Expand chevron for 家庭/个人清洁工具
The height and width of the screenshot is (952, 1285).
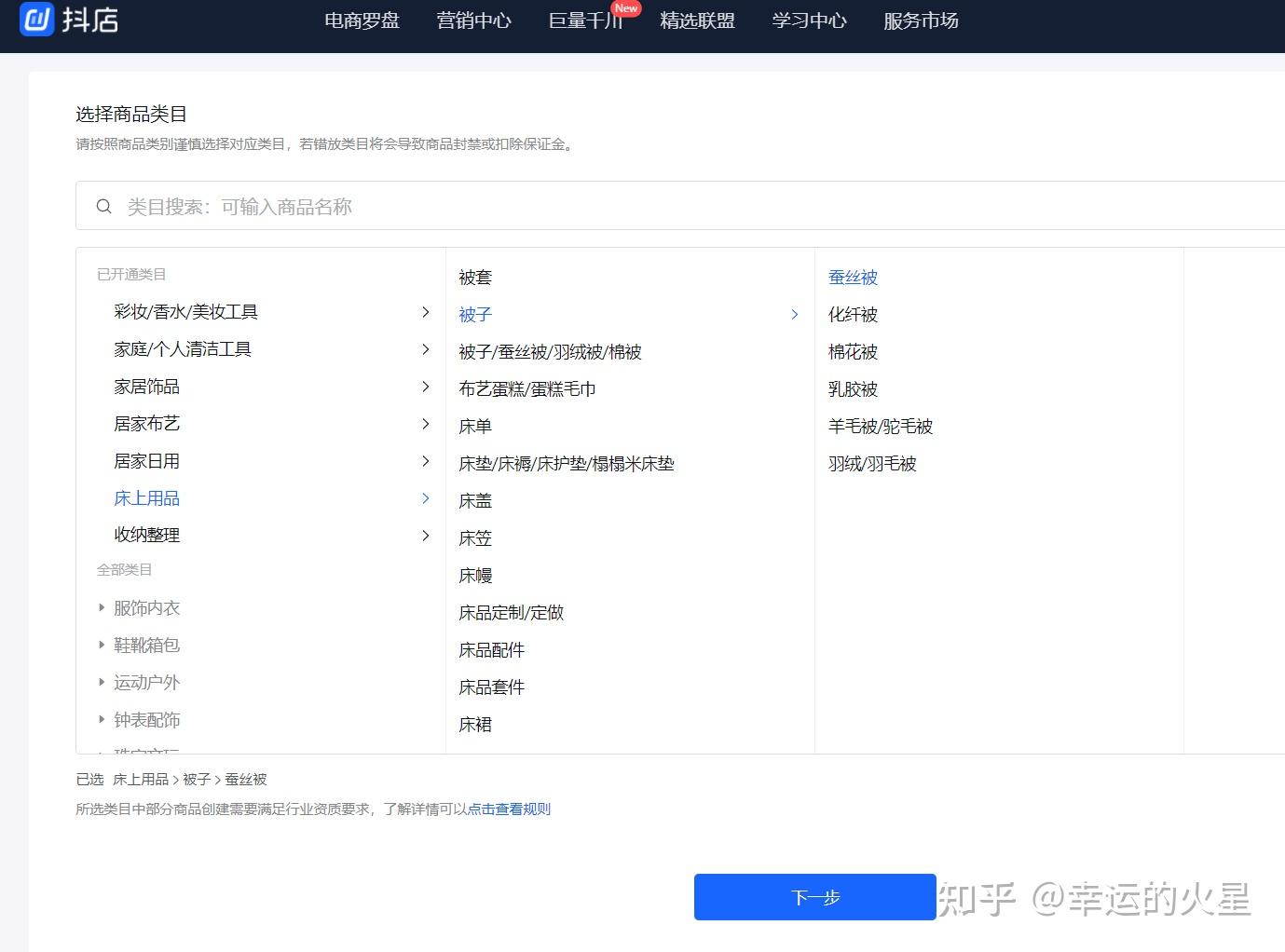426,349
